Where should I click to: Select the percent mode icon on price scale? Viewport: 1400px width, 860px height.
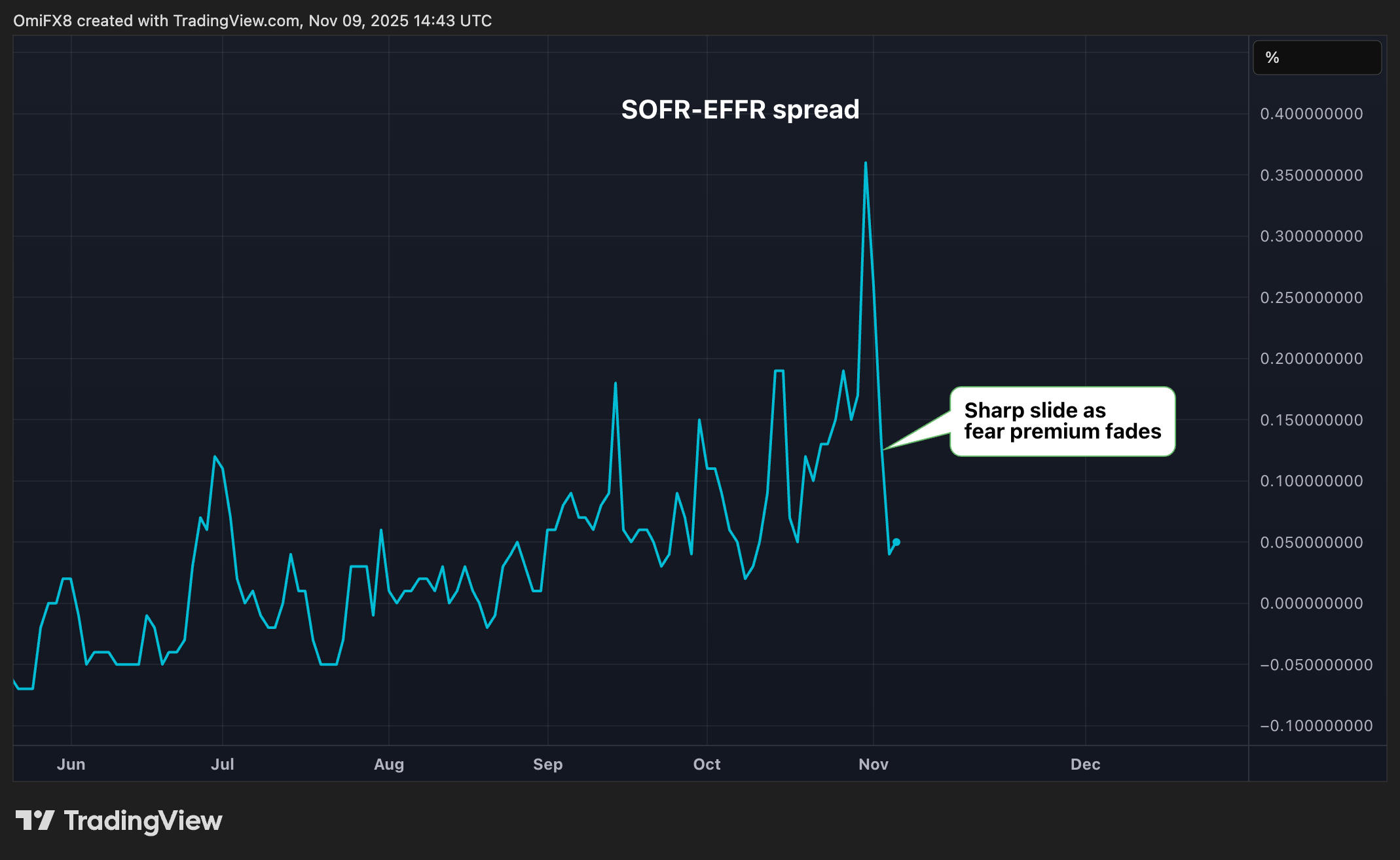click(x=1316, y=57)
